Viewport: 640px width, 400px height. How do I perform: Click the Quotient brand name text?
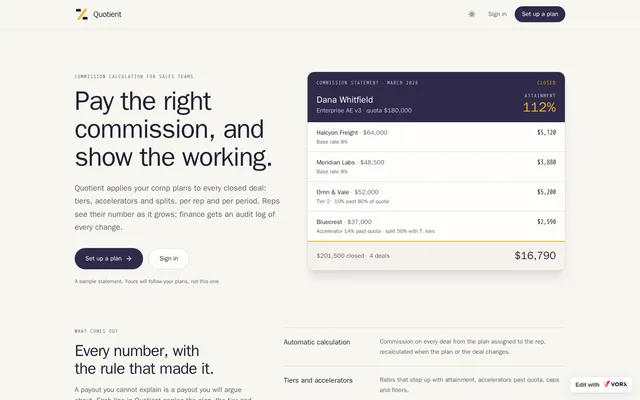pos(107,14)
